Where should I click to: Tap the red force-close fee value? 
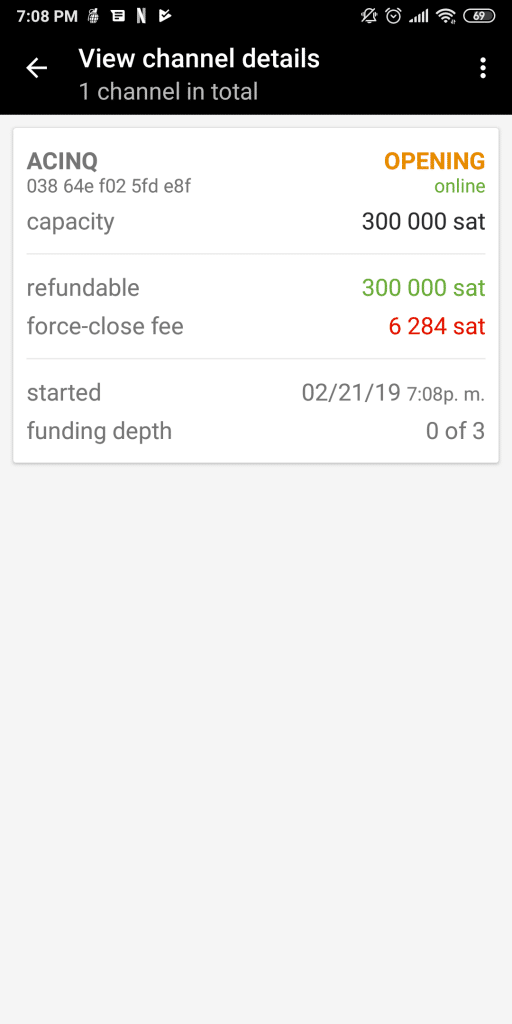pos(437,326)
